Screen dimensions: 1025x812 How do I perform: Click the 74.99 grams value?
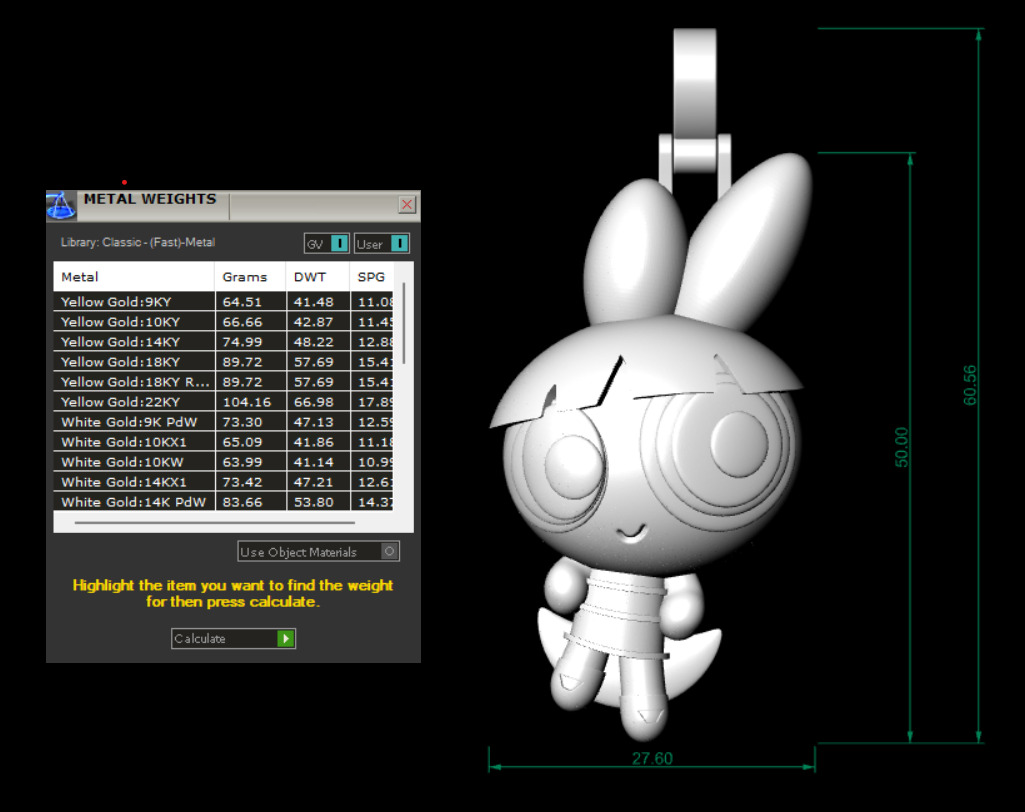coord(242,342)
